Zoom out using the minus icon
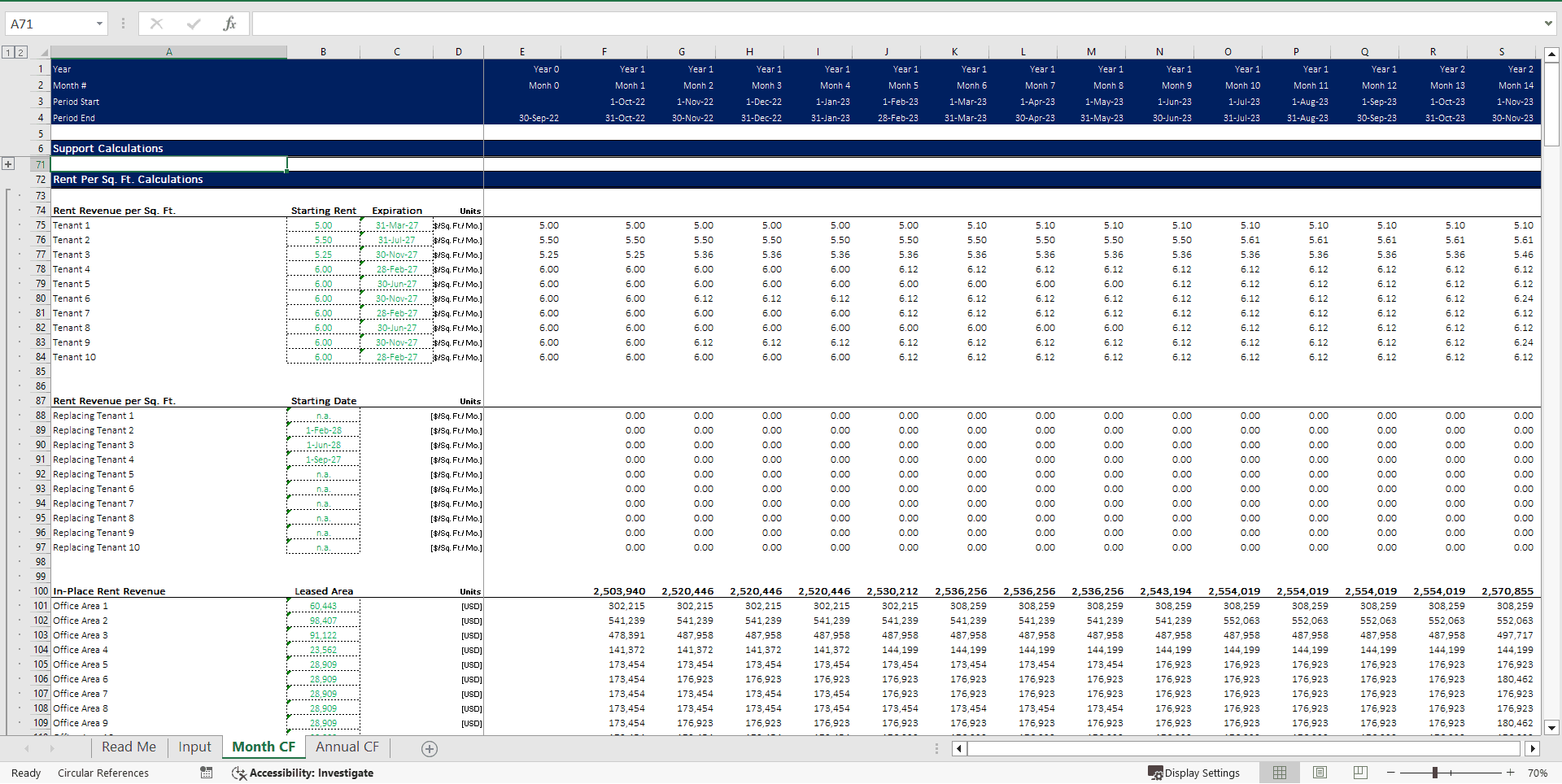The width and height of the screenshot is (1562, 784). (1391, 773)
